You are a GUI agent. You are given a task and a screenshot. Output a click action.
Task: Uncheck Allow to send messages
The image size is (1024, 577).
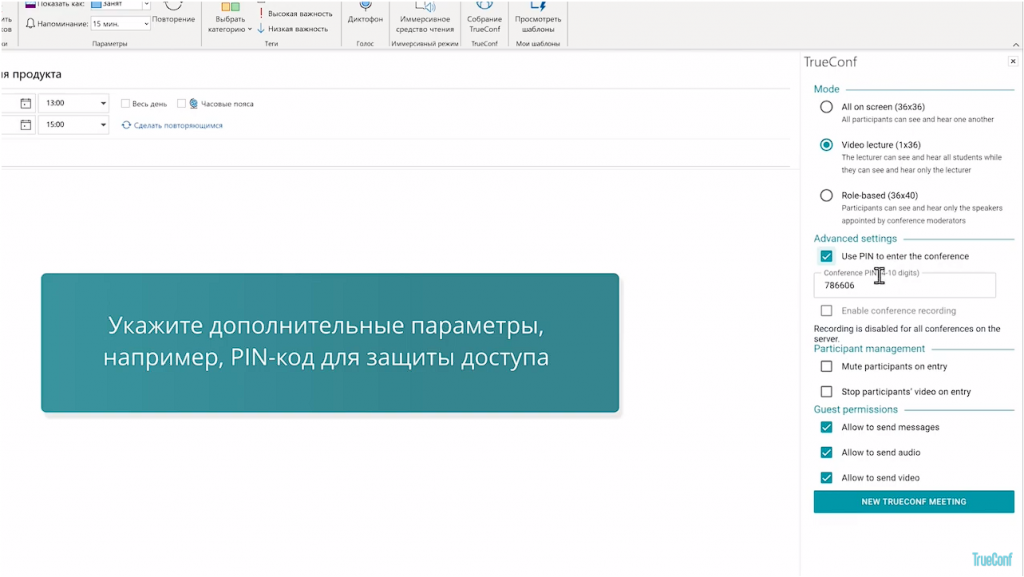(x=826, y=428)
